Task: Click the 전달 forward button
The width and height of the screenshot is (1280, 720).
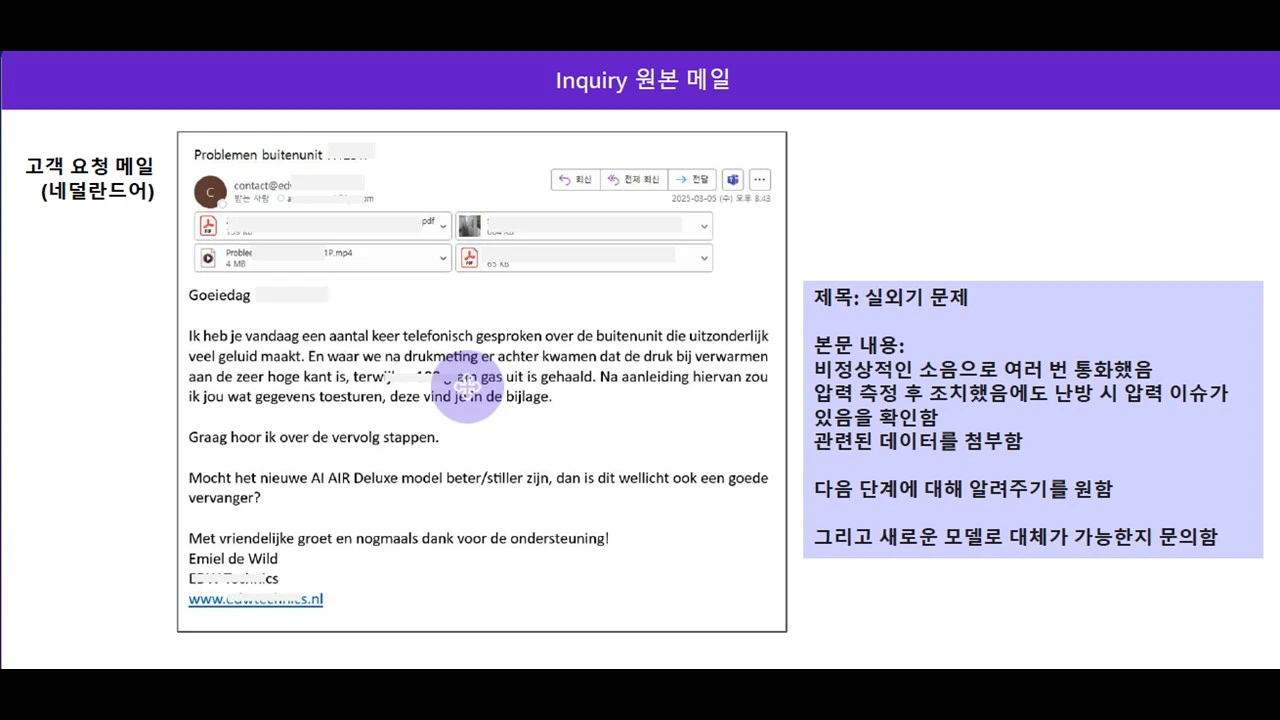Action: pyautogui.click(x=692, y=179)
